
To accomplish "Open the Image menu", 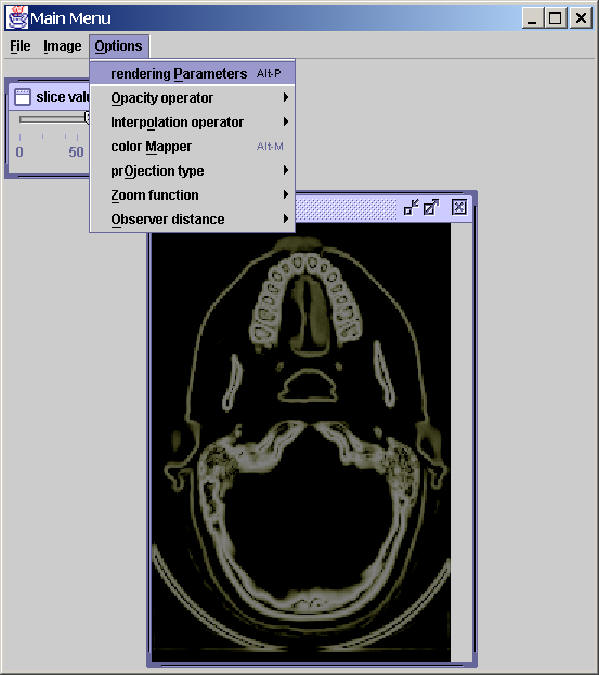I will [62, 46].
